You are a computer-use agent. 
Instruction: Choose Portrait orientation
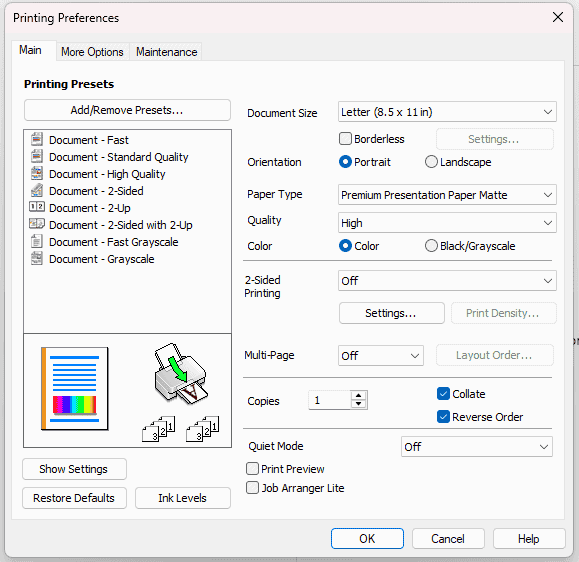345,162
